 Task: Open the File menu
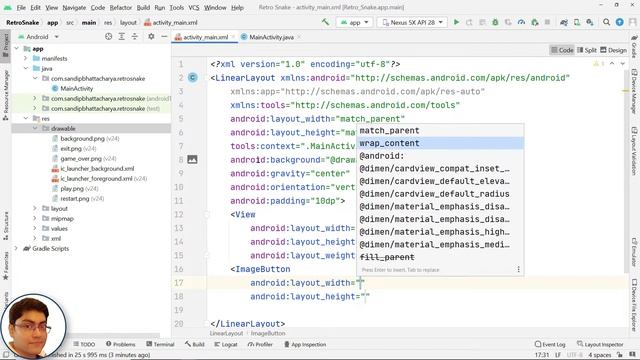[21, 7]
